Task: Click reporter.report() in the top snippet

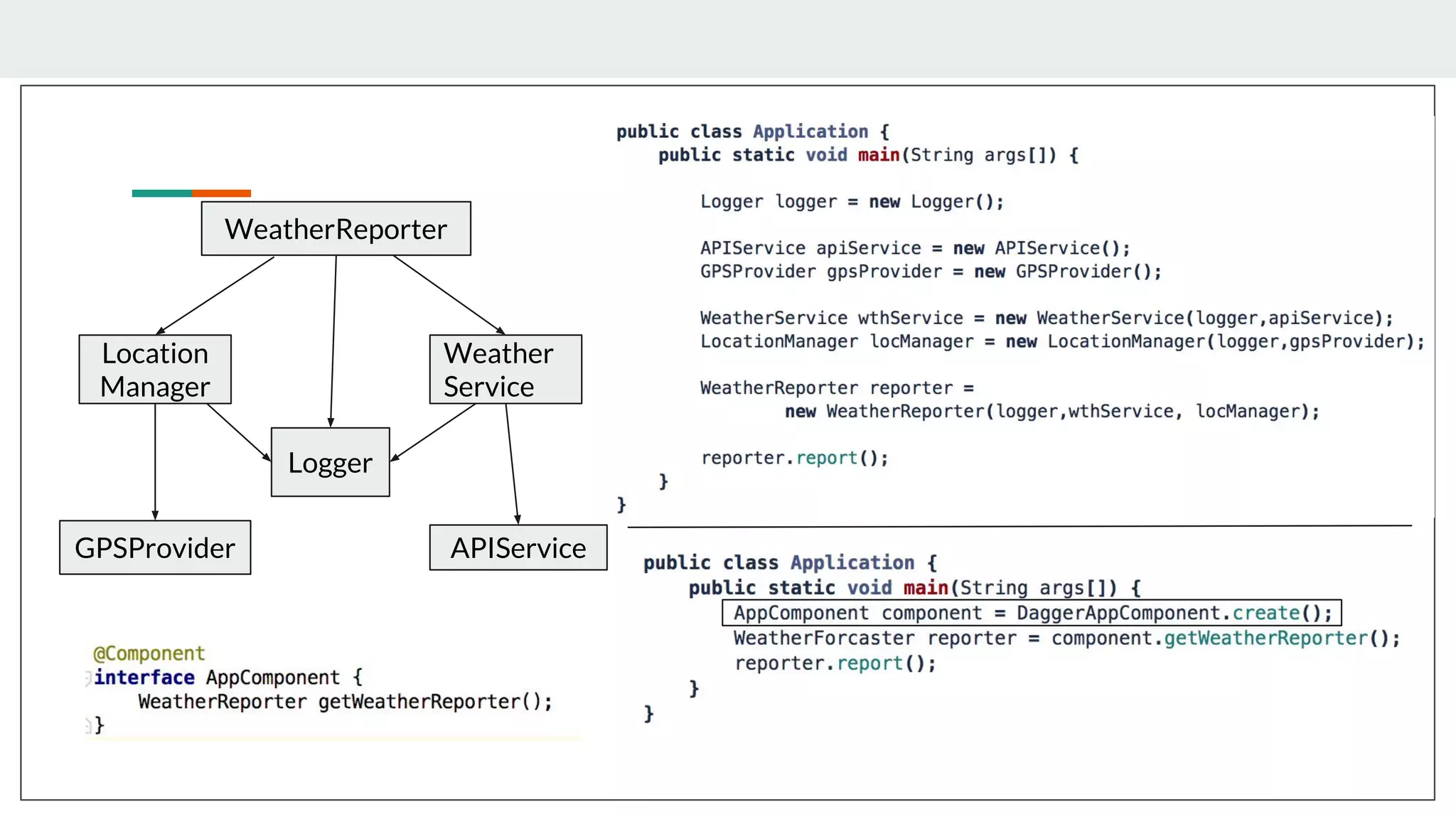Action: pyautogui.click(x=794, y=458)
